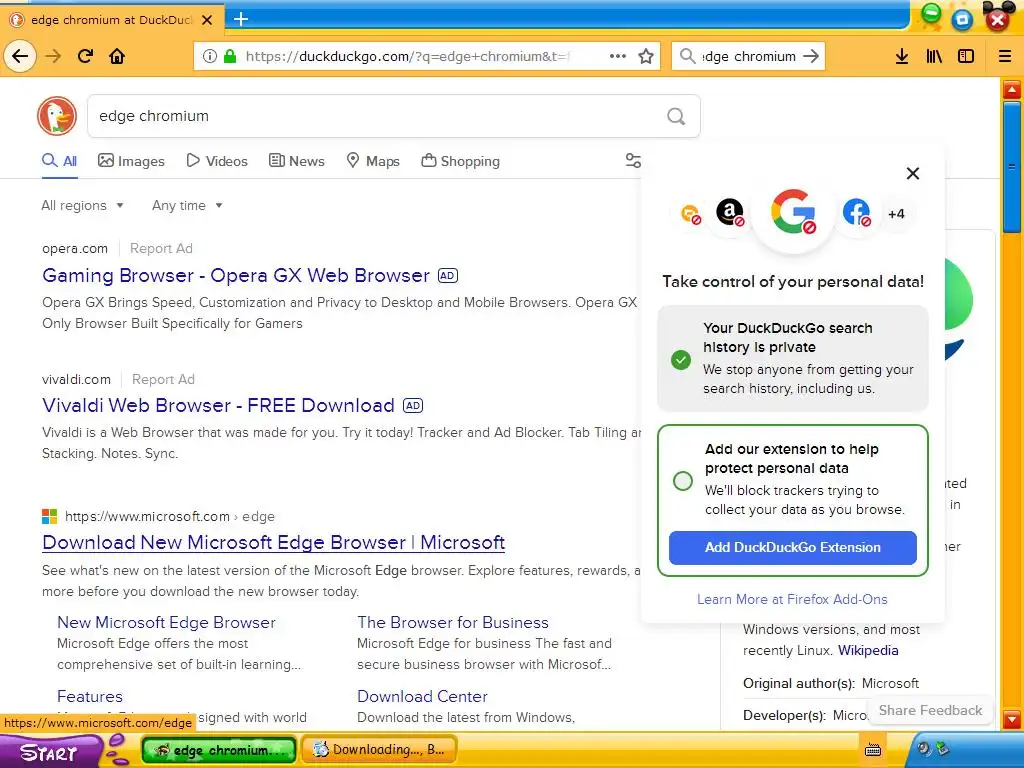Select edge chromium taskbar window
Screen dimensions: 1024x768
pos(219,750)
